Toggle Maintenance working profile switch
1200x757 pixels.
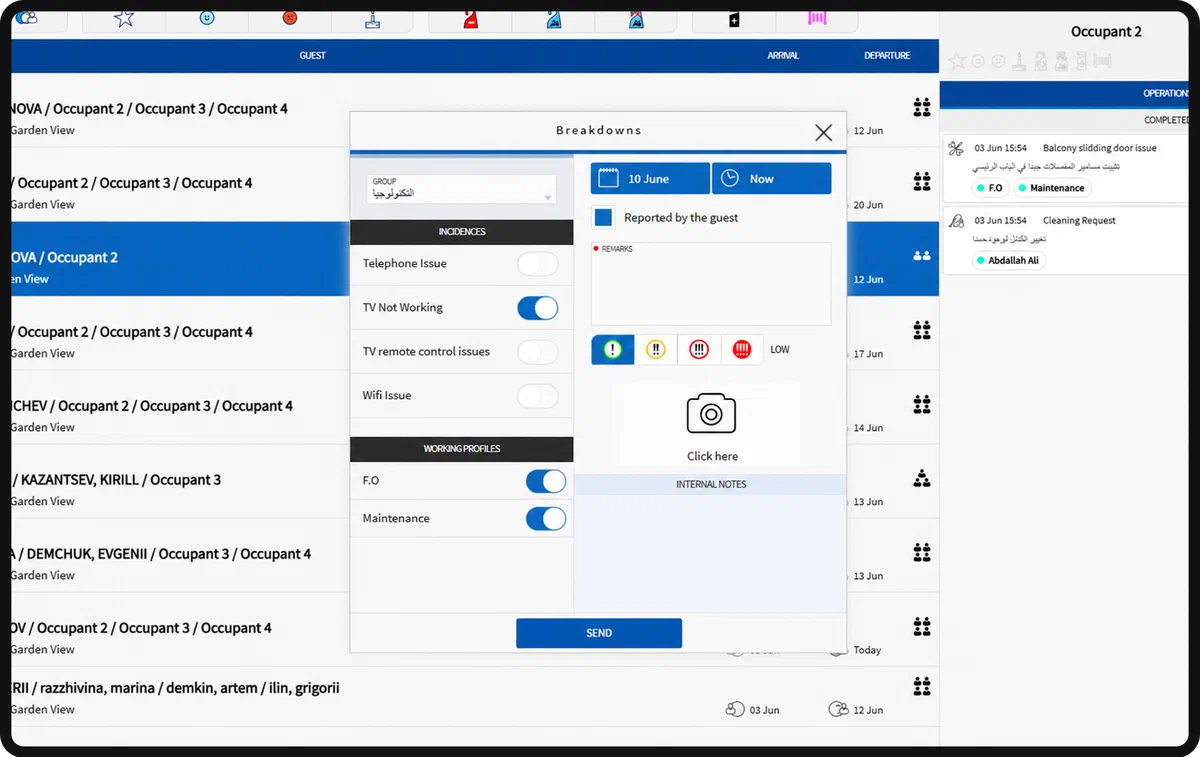[546, 519]
